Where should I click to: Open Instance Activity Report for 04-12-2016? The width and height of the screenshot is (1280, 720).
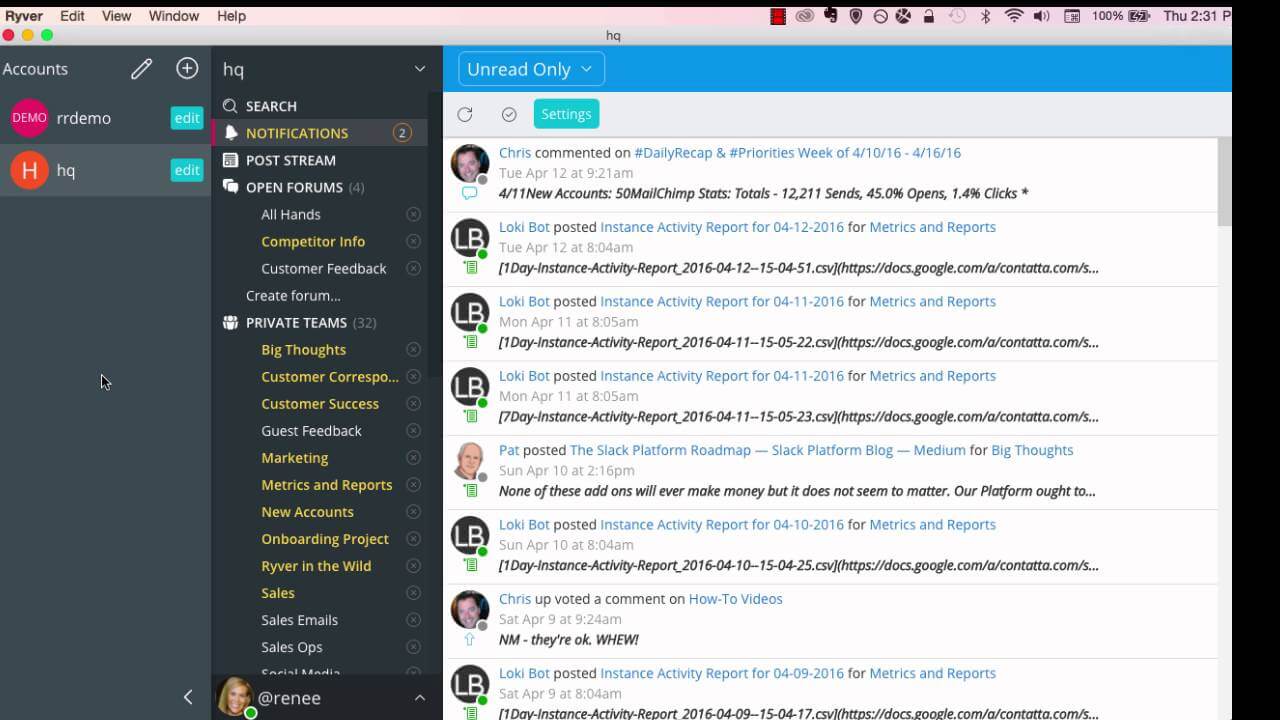point(722,227)
